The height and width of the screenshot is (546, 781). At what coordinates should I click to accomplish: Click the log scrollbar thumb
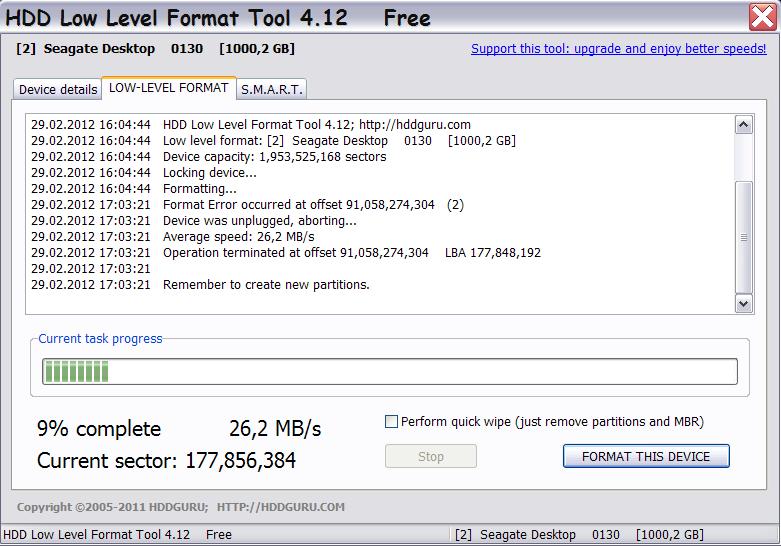click(744, 238)
